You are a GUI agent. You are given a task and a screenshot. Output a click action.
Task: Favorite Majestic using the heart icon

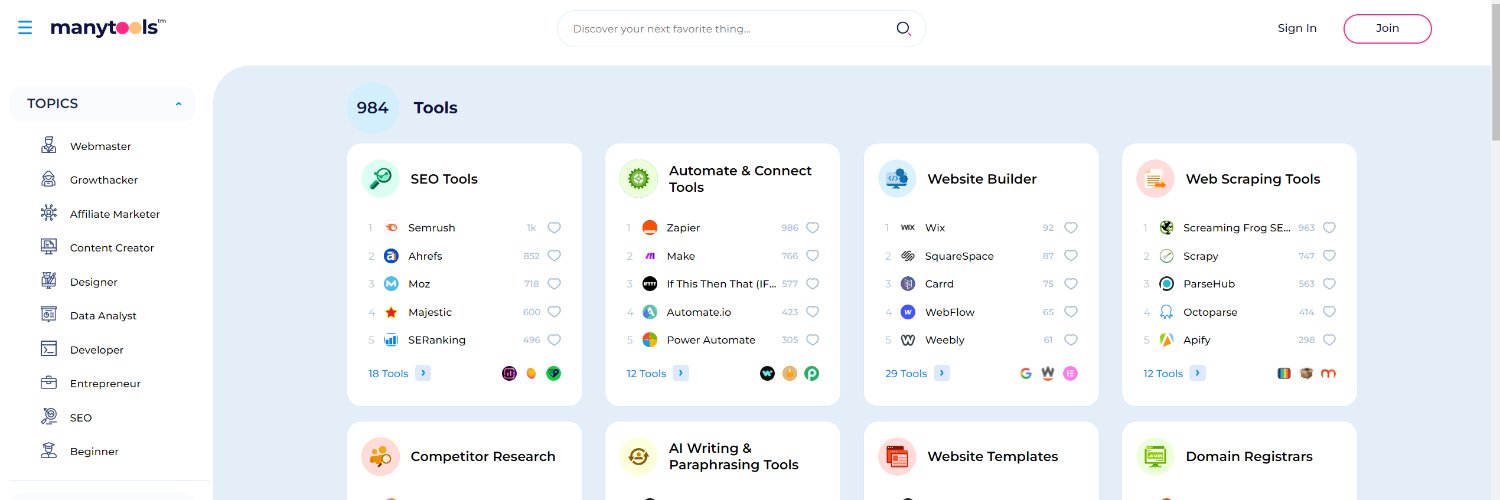(x=554, y=312)
